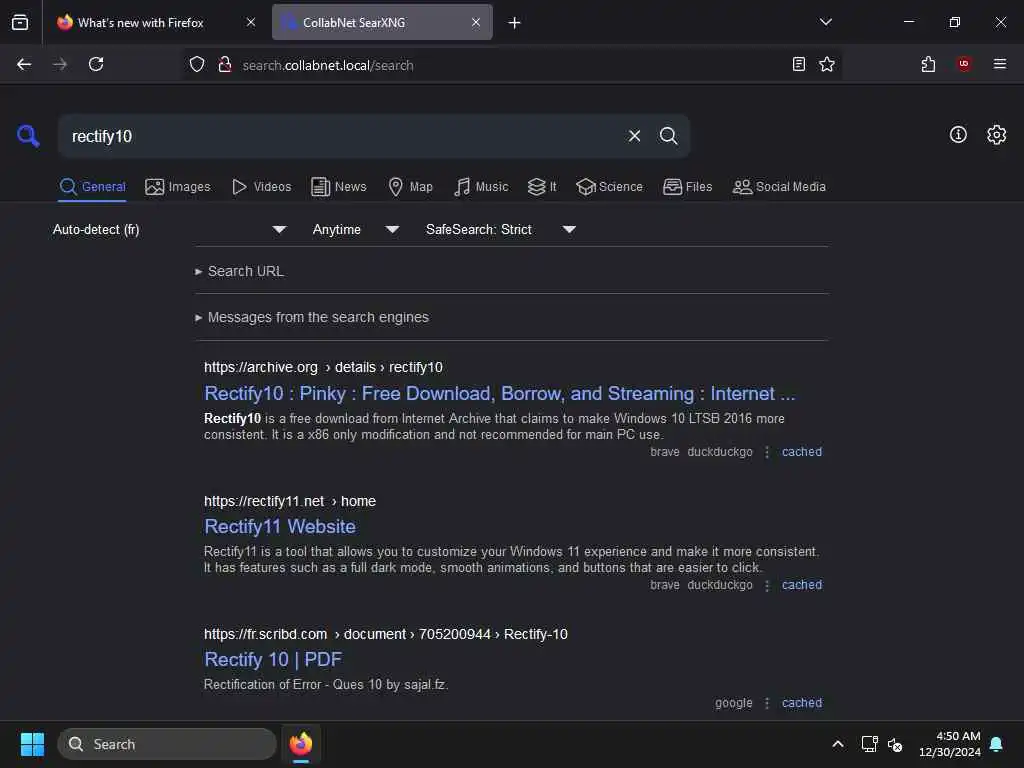Open Firefox extensions puzzle icon

point(928,64)
